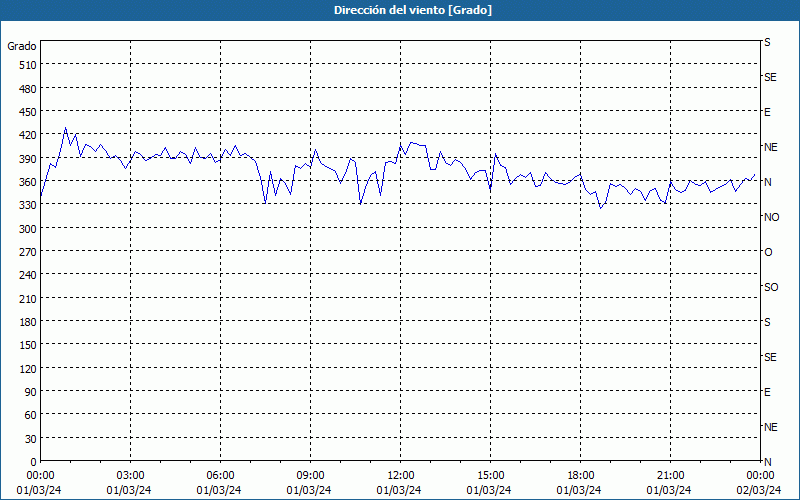Click the 420 tick label on the left axis

(28, 135)
